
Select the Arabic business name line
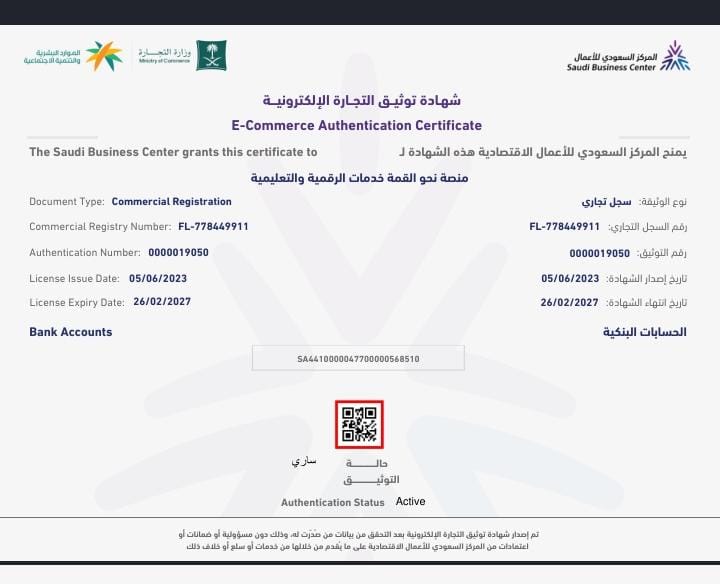click(x=357, y=177)
